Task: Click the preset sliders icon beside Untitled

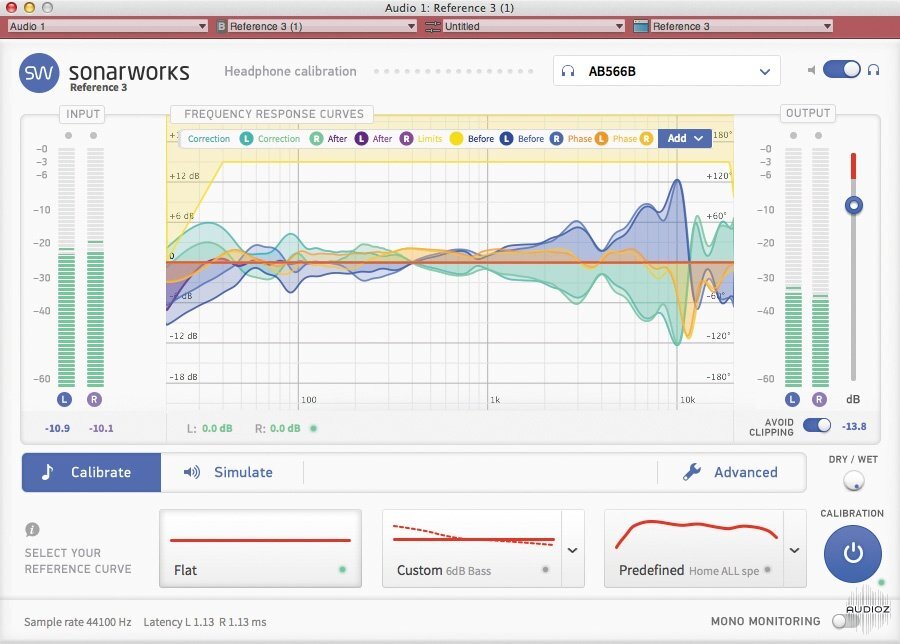Action: (x=433, y=26)
